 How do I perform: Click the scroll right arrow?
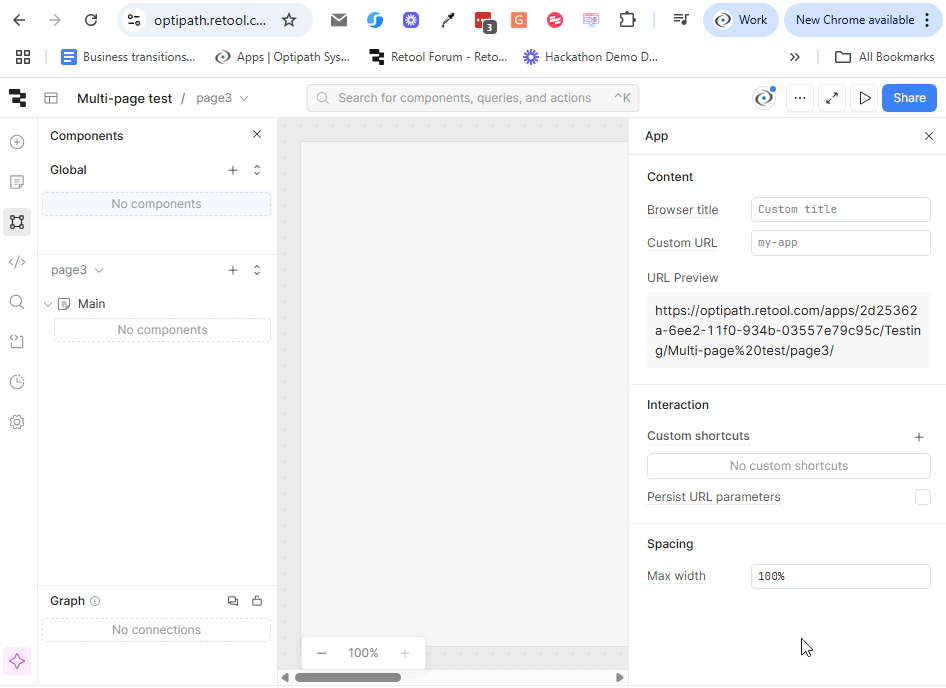(620, 678)
